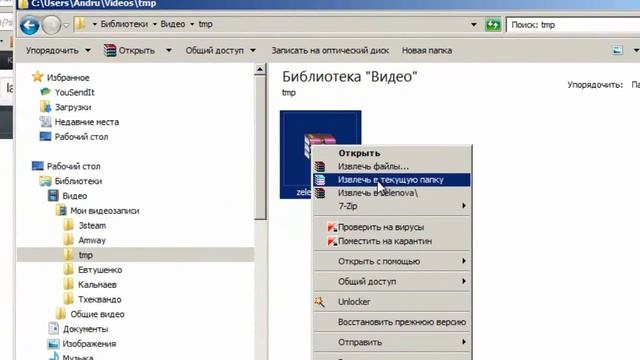Open the recent pages dropdown beside Forward
Screen dimensions: 640x360
(66, 25)
